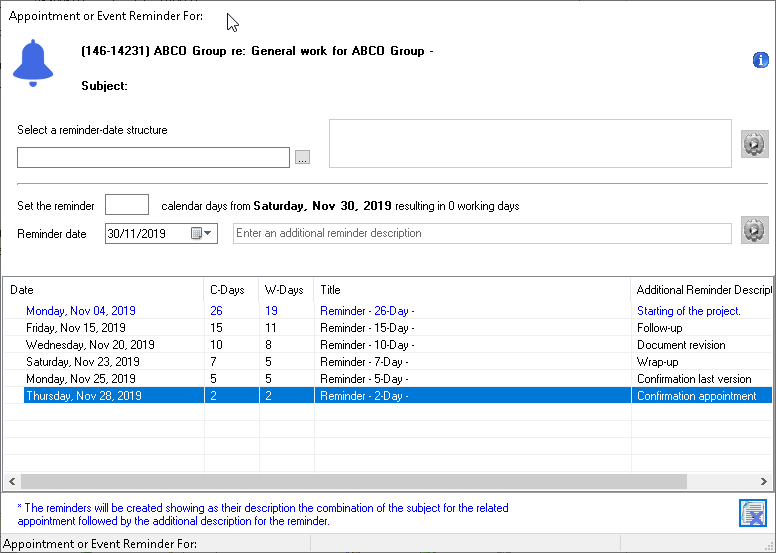Click the C-Days value 26
776x553 pixels.
point(216,311)
